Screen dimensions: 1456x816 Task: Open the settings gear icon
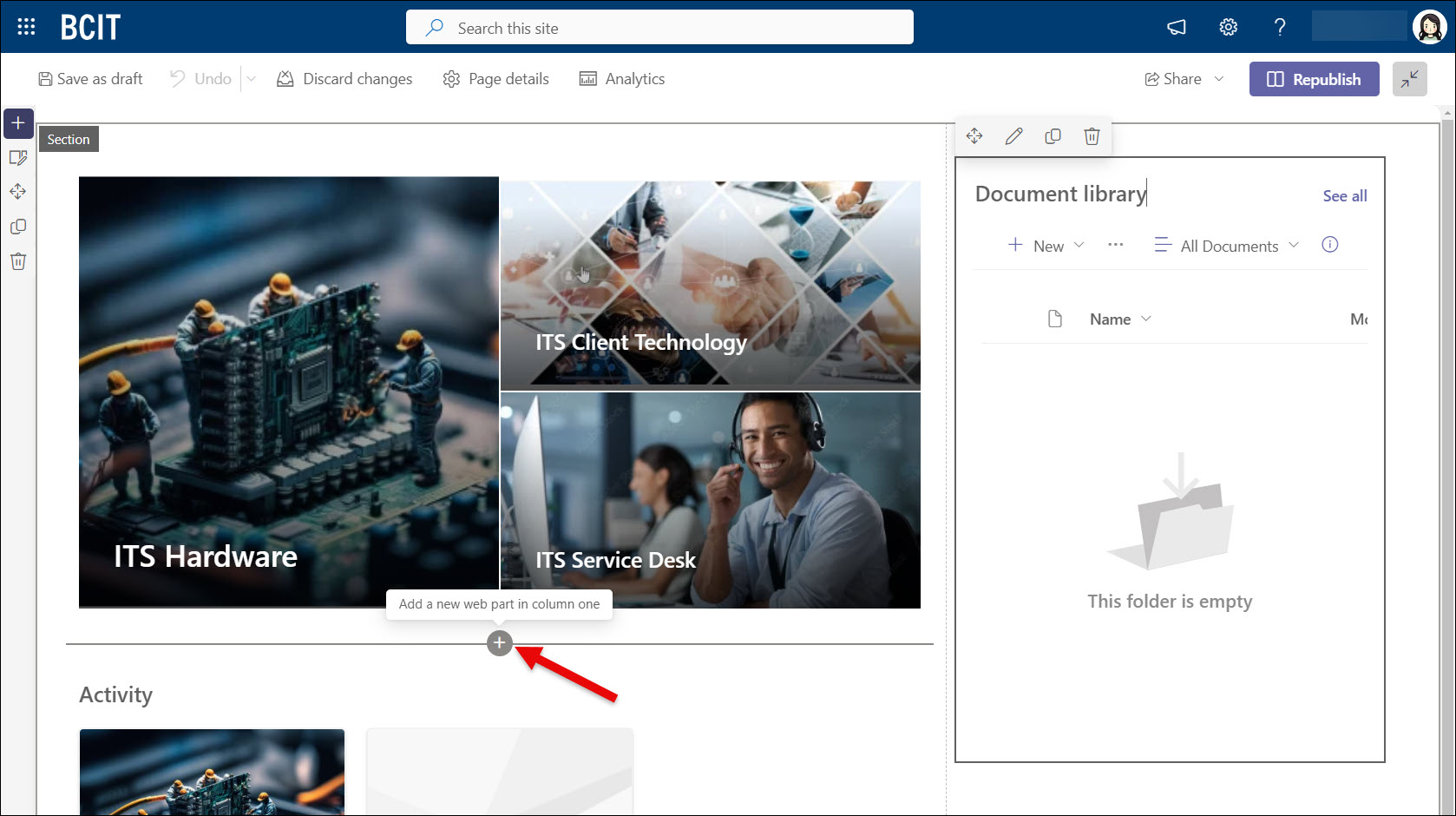(x=1228, y=28)
